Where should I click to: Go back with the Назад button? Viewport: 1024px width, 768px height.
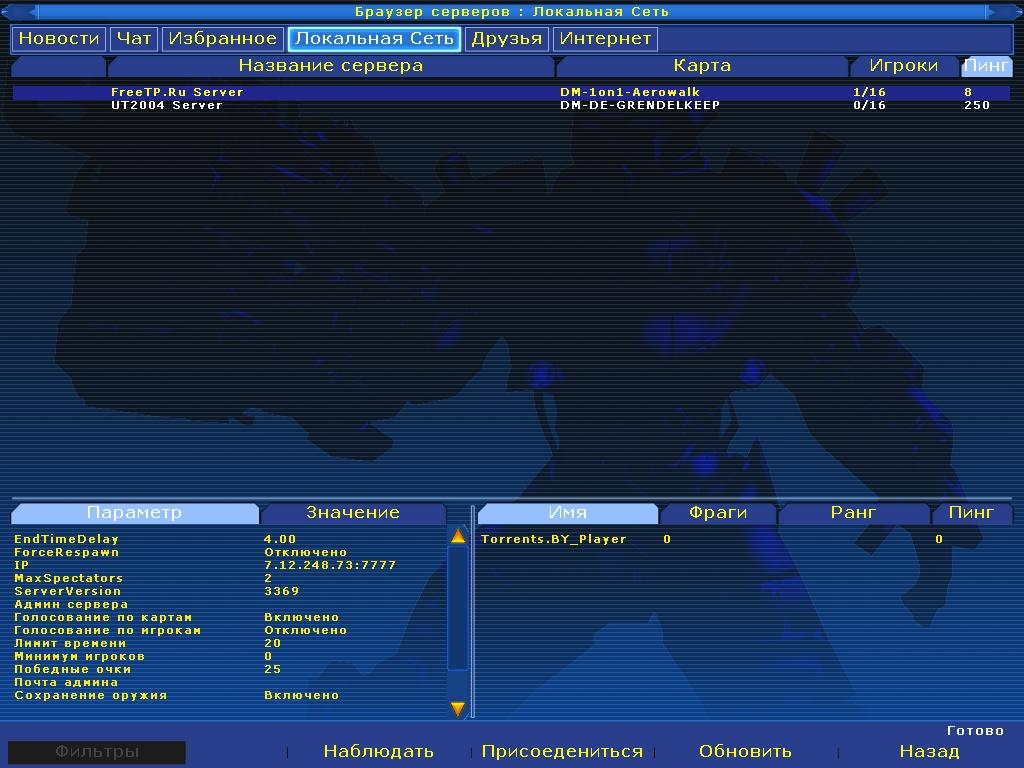click(x=929, y=751)
